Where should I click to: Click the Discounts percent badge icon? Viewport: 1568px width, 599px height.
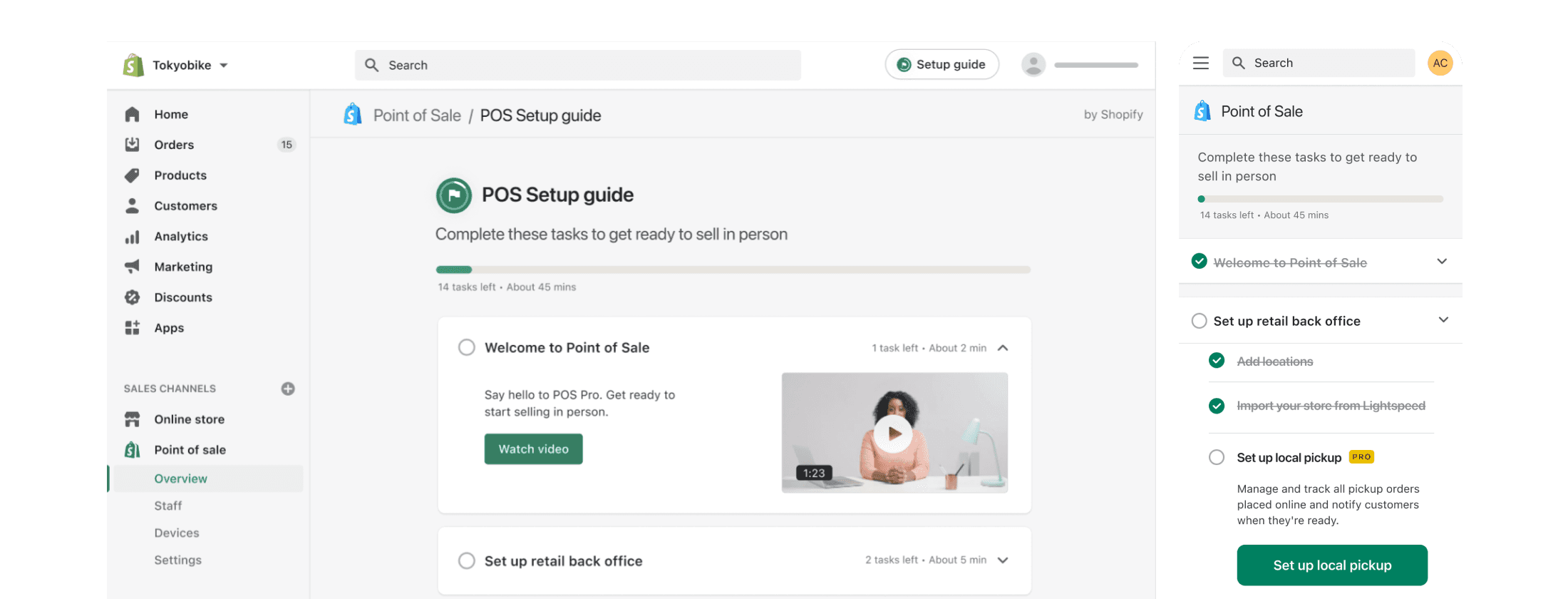click(132, 297)
